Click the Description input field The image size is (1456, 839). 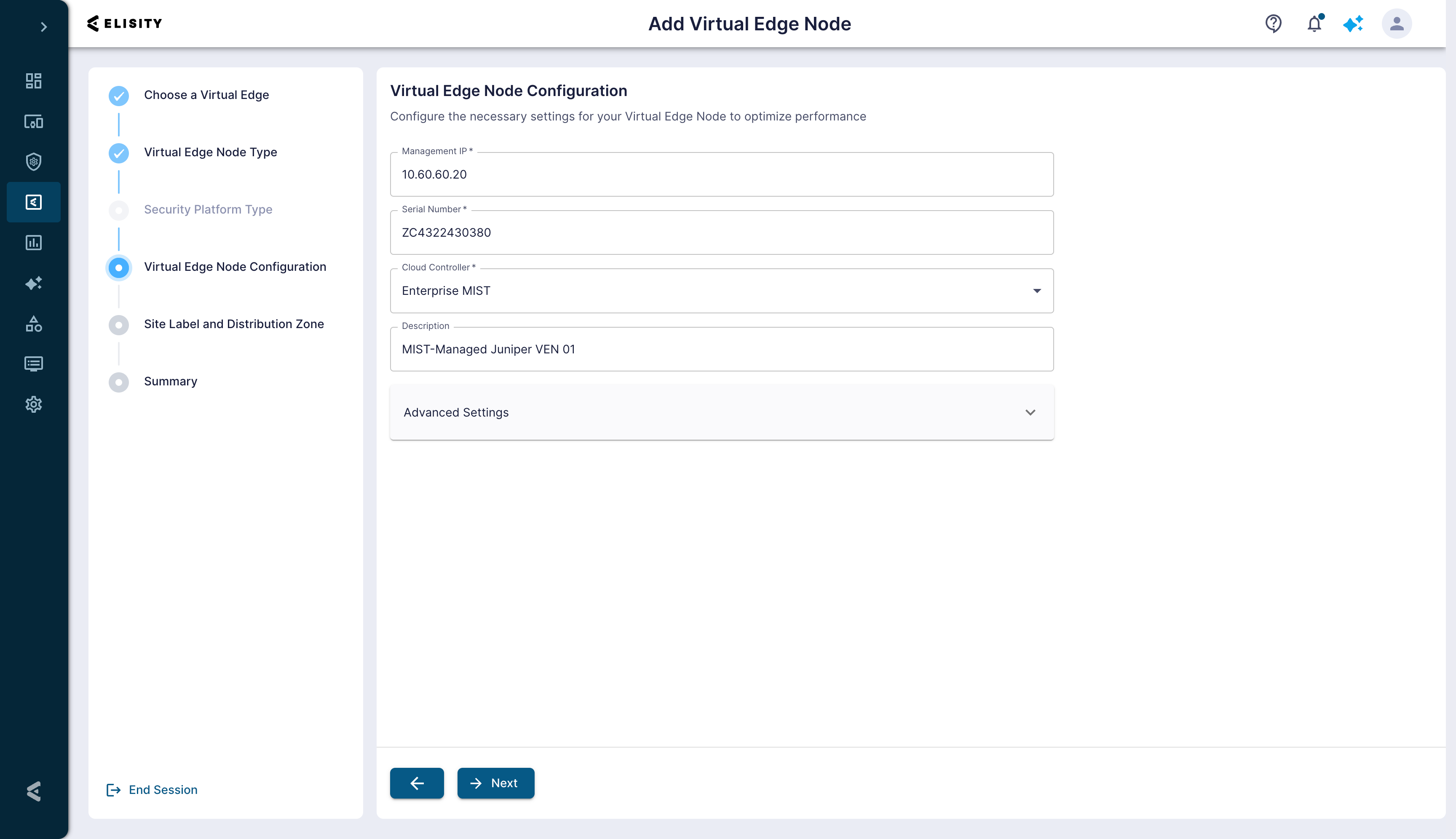[x=722, y=349]
